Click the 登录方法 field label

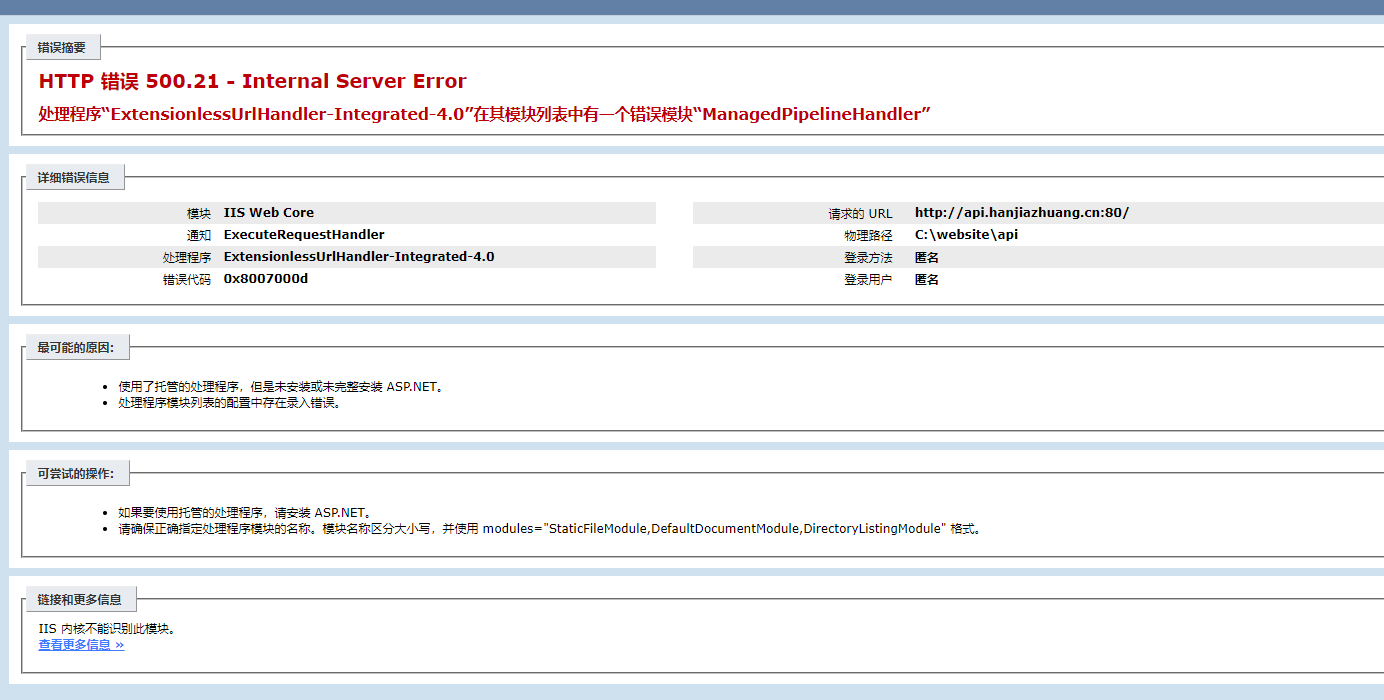coord(868,258)
